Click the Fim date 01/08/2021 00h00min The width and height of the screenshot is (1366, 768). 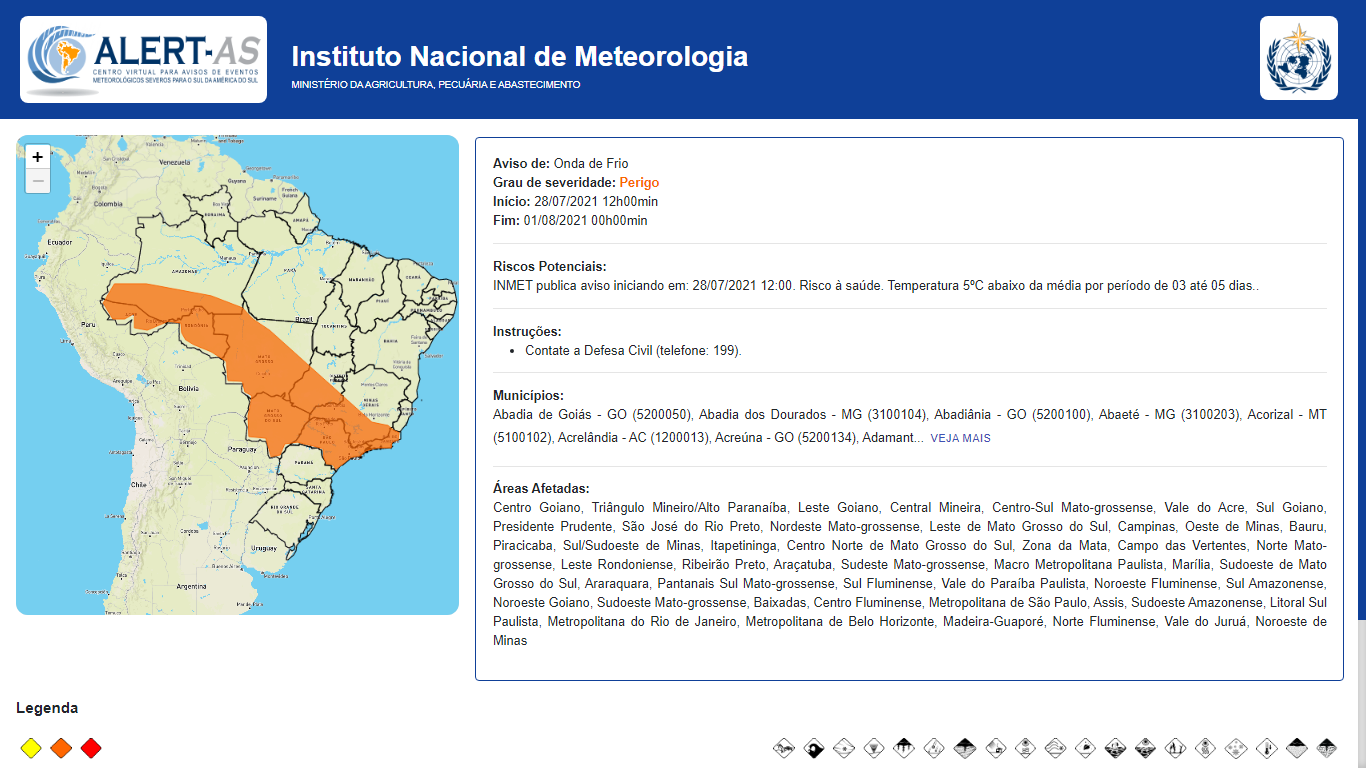pos(585,220)
